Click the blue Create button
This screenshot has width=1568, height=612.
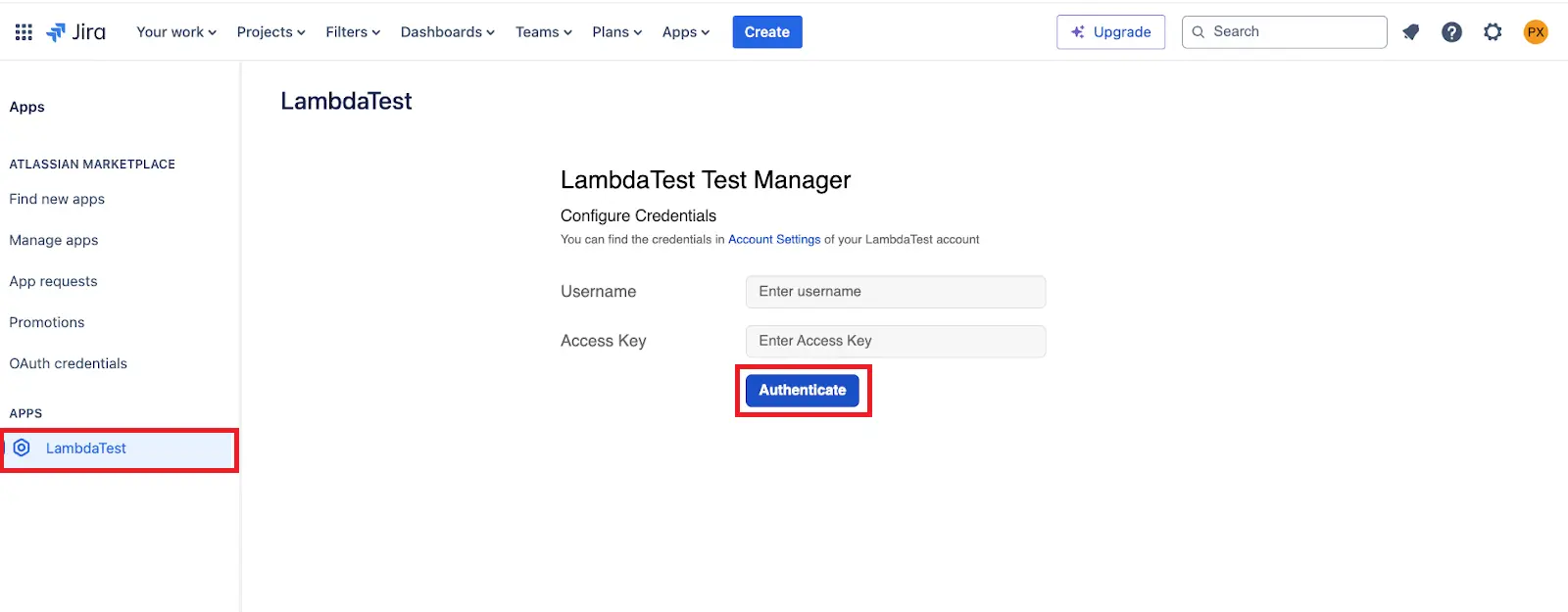[x=766, y=32]
